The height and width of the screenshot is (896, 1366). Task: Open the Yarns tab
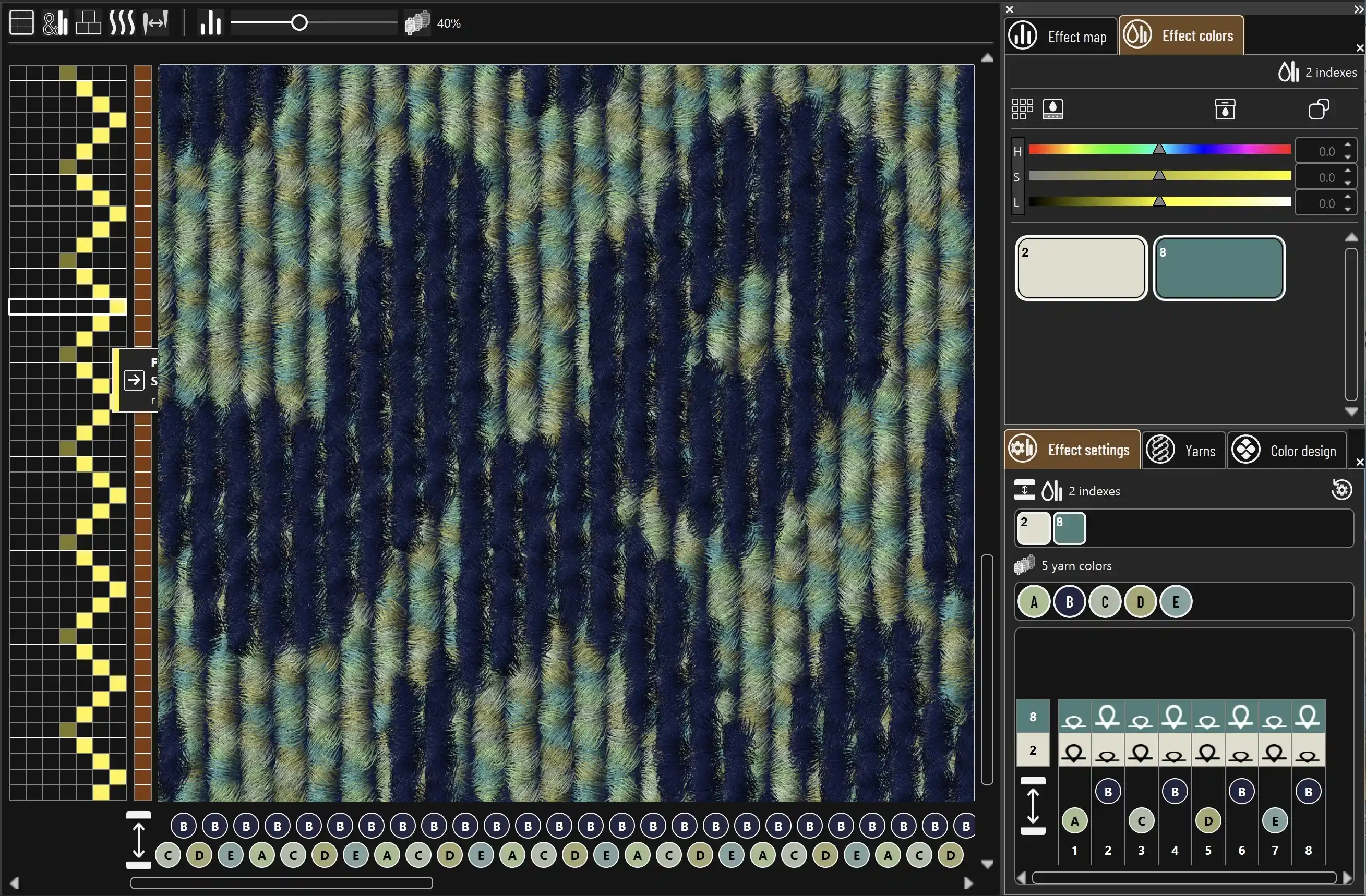1183,450
